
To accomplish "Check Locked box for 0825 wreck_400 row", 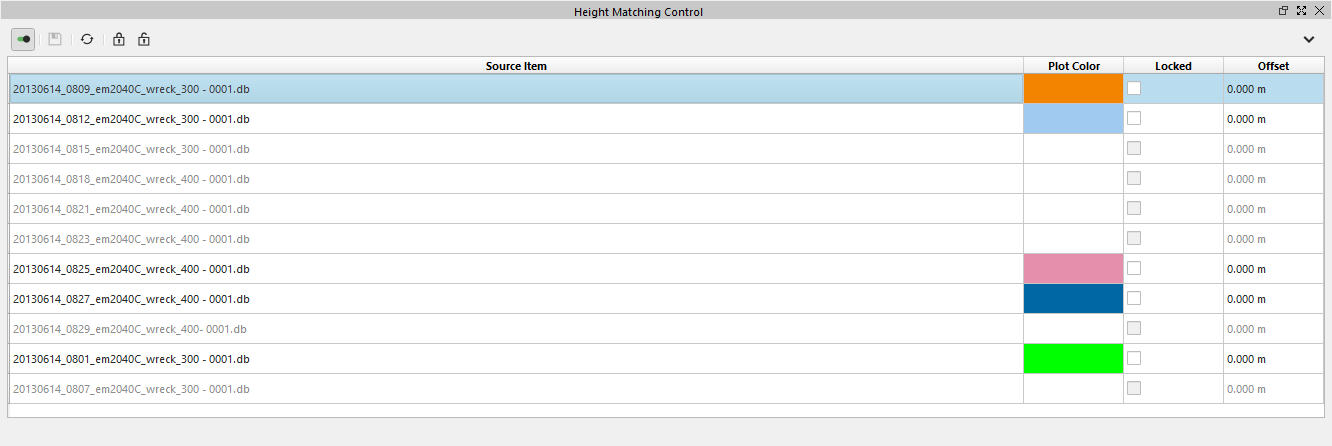I will pyautogui.click(x=1134, y=268).
